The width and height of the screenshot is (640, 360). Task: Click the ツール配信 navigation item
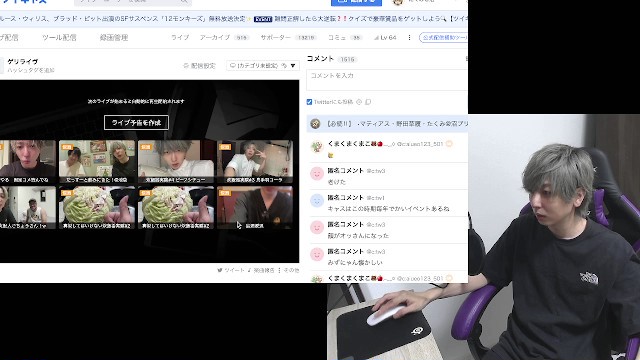coord(59,38)
